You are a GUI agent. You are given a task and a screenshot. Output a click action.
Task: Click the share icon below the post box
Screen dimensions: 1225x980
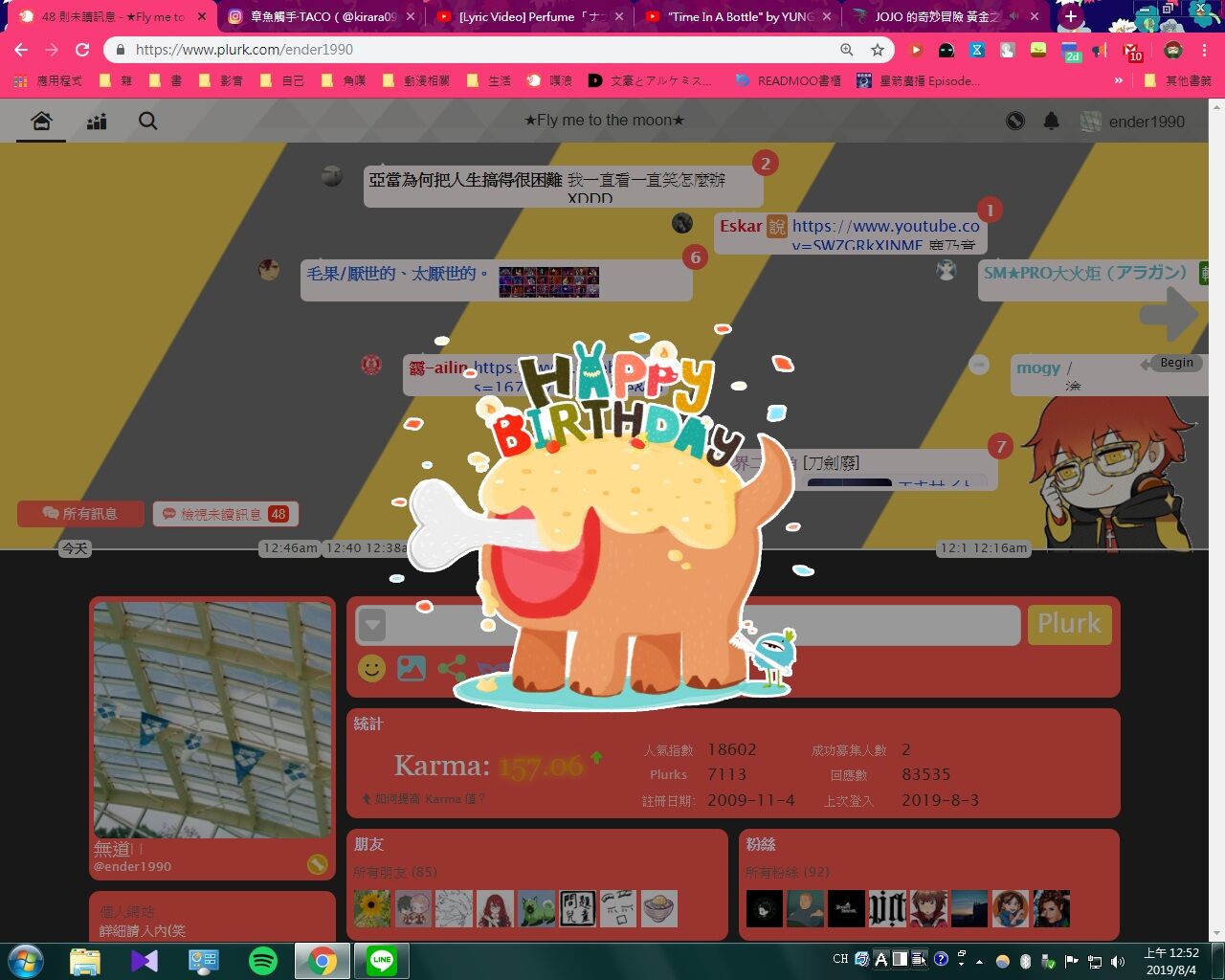pos(452,667)
